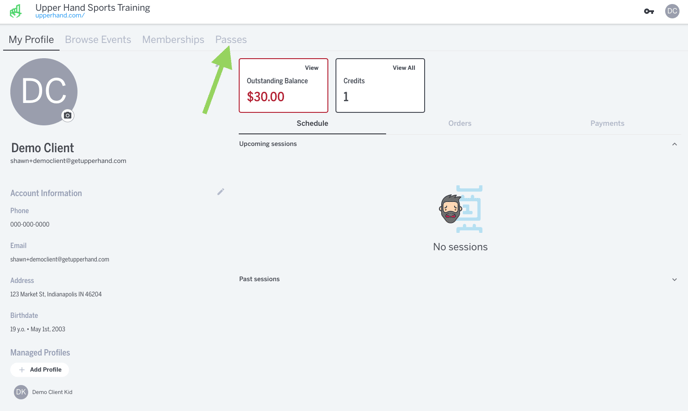Image resolution: width=688 pixels, height=411 pixels.
Task: Switch to the Browse Events tab
Action: pyautogui.click(x=98, y=39)
